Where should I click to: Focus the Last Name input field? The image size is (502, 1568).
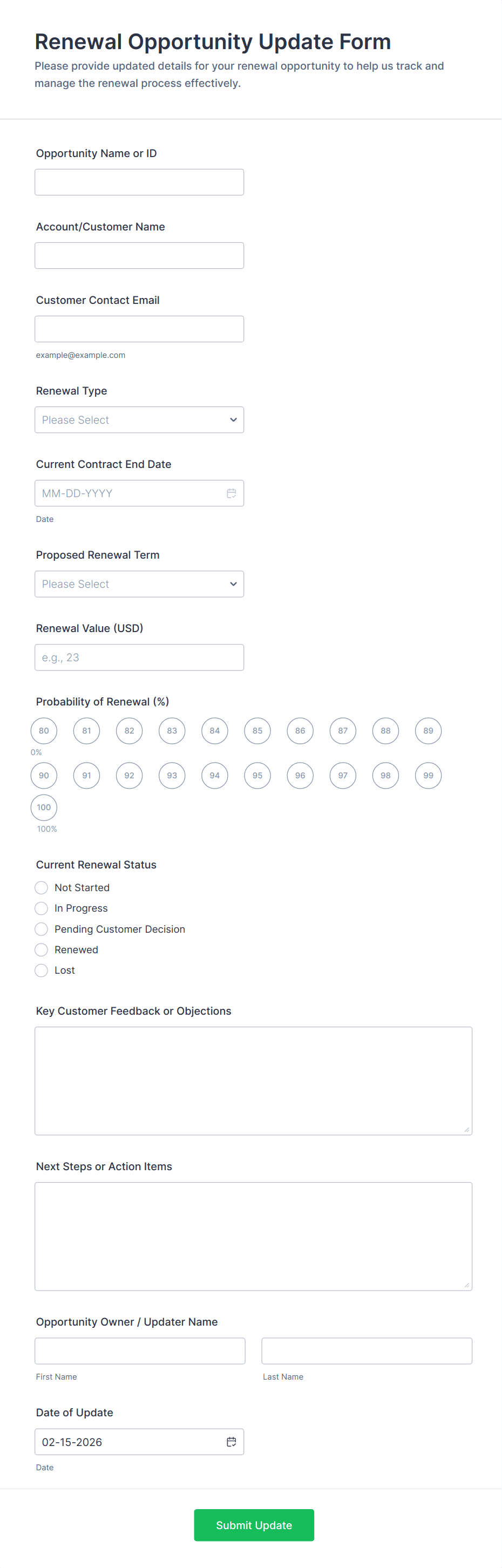coord(367,1350)
